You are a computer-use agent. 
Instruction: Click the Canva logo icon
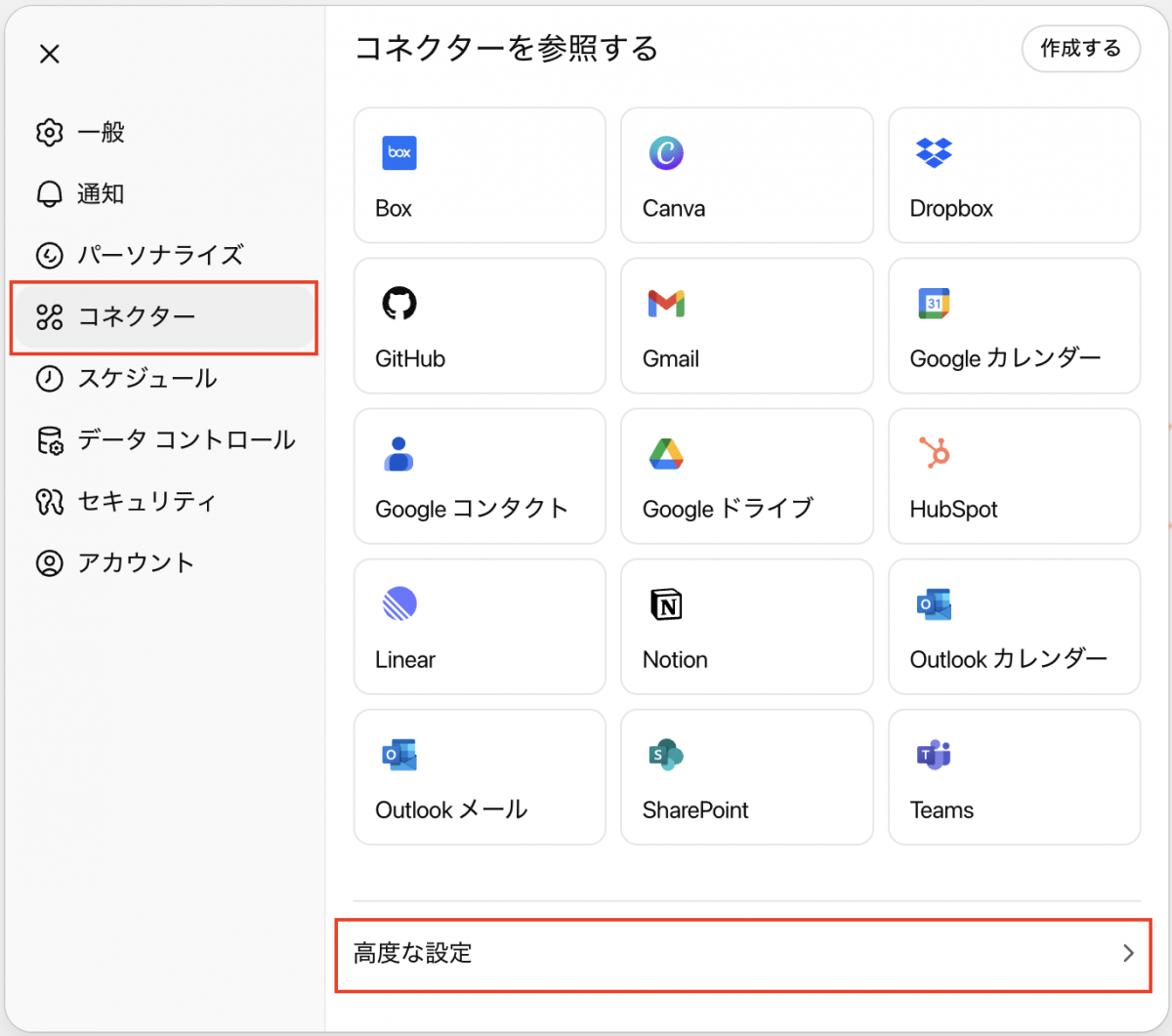666,152
